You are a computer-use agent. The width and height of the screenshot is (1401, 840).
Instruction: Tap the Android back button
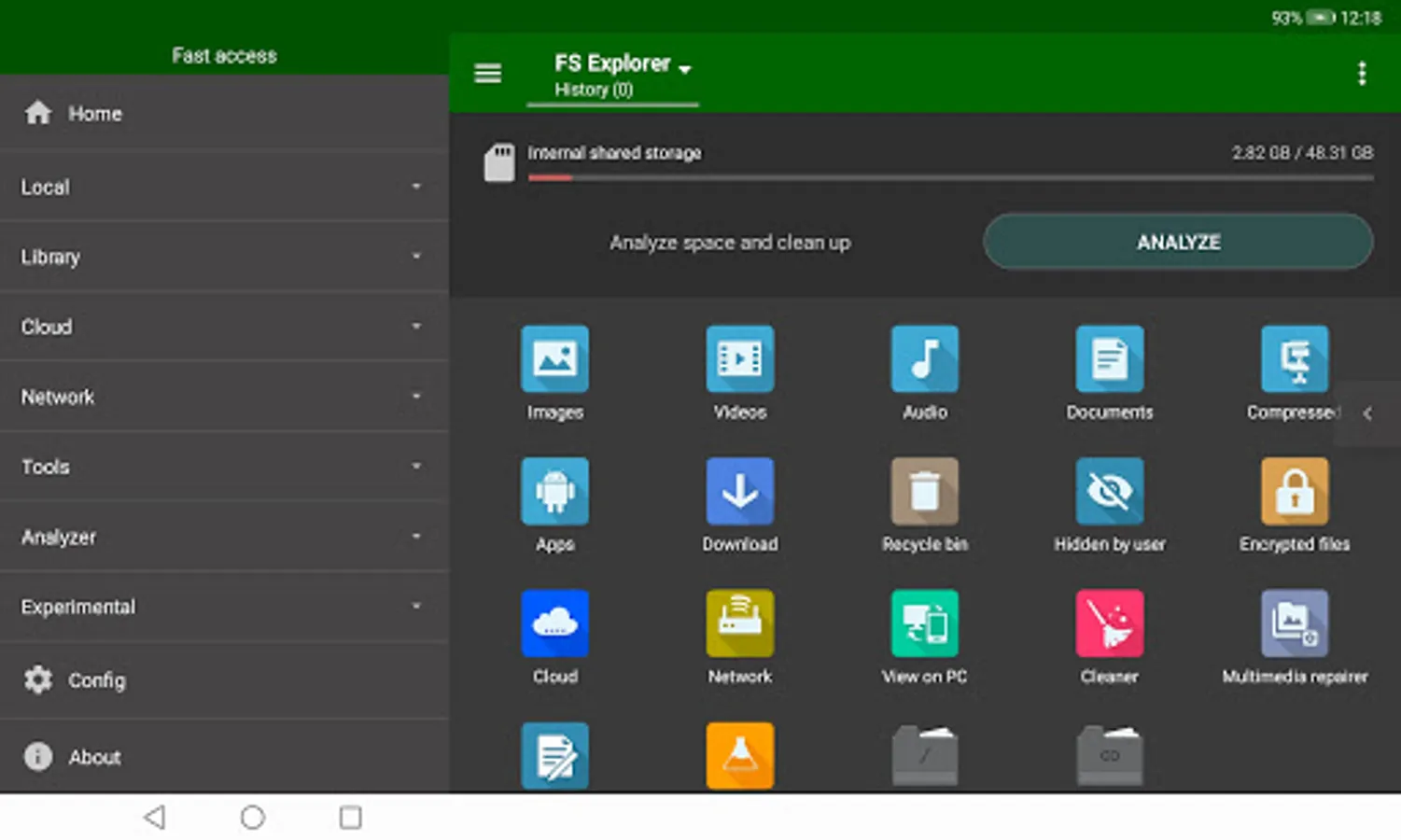[155, 818]
